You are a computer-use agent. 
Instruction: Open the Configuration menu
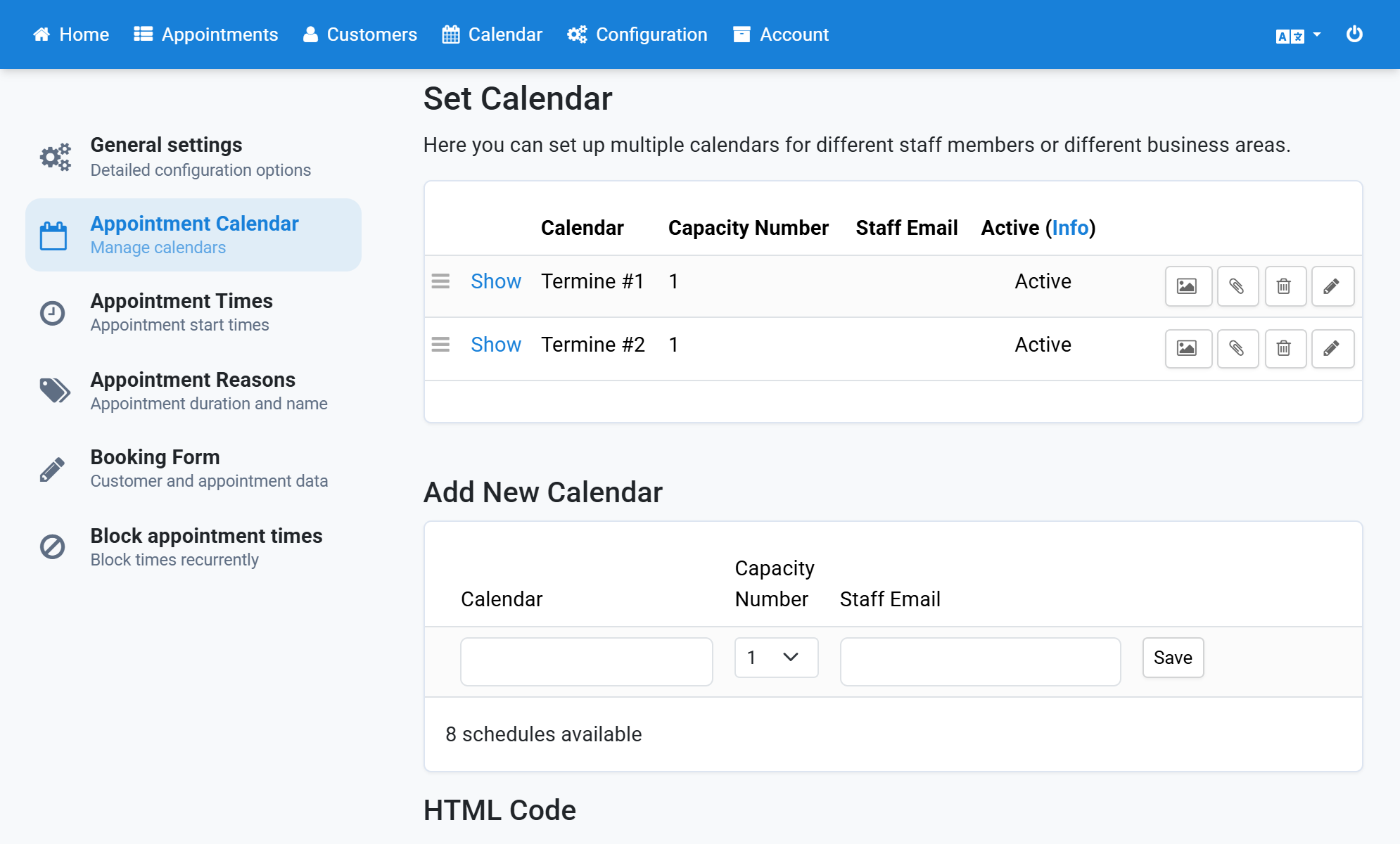coord(637,34)
